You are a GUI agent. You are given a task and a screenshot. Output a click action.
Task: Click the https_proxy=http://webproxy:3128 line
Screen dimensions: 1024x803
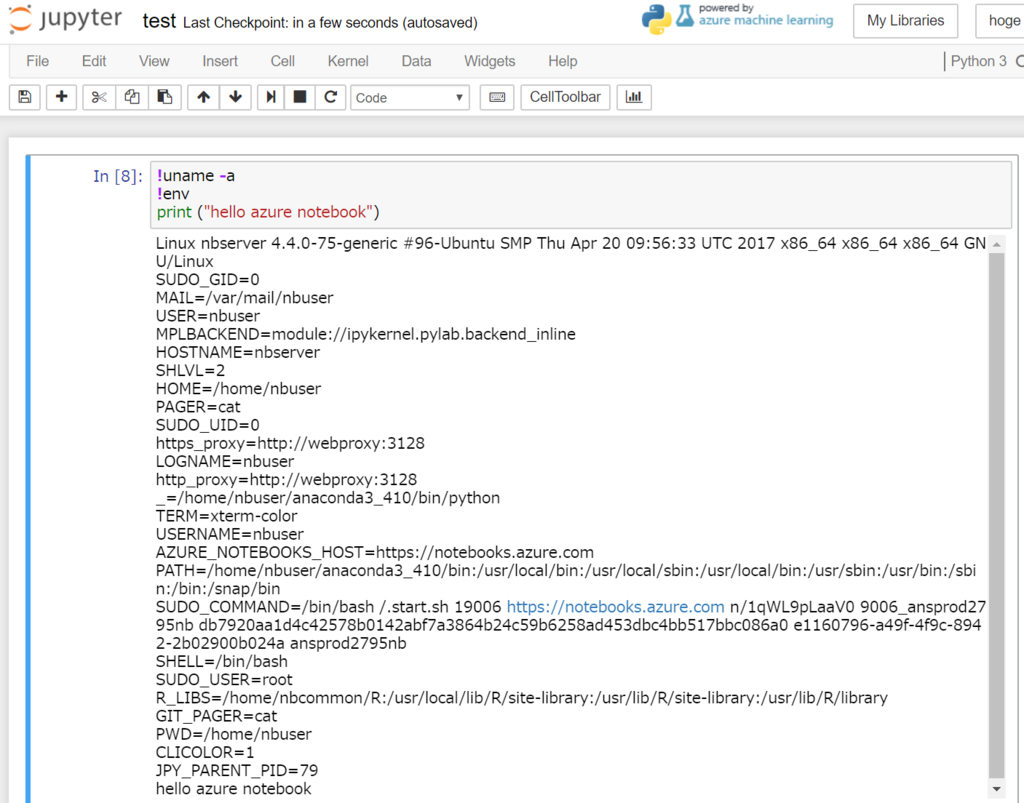tap(290, 443)
